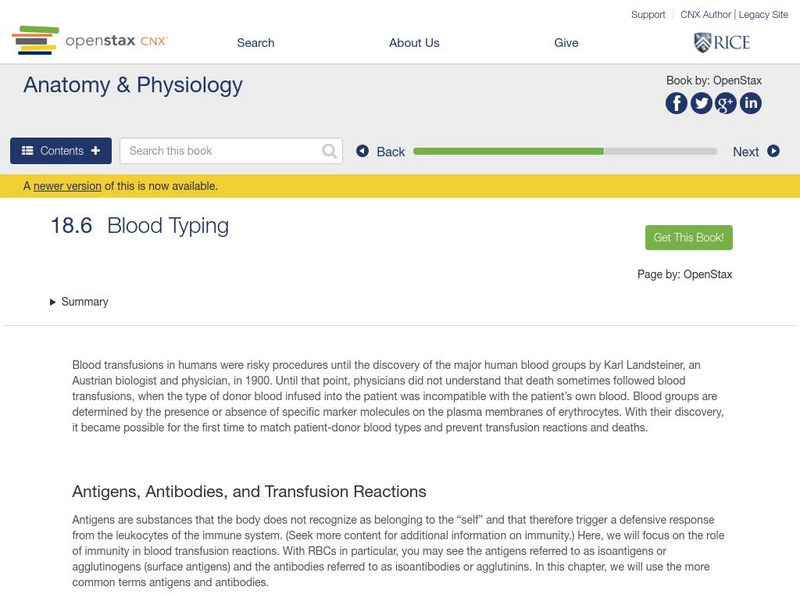800x594 pixels.
Task: Open the OpenStax CNX logo
Action: coord(90,41)
